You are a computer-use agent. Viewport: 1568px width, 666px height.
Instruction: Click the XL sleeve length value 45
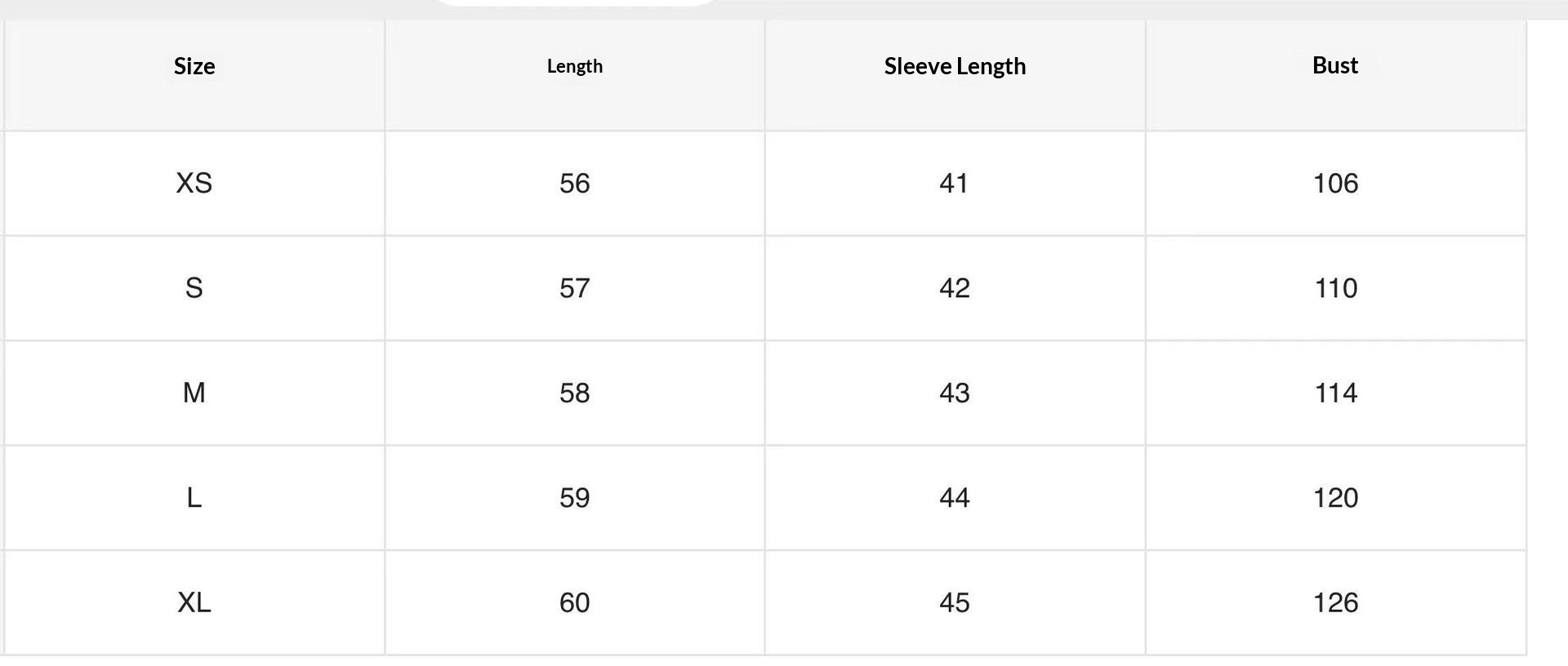tap(955, 602)
